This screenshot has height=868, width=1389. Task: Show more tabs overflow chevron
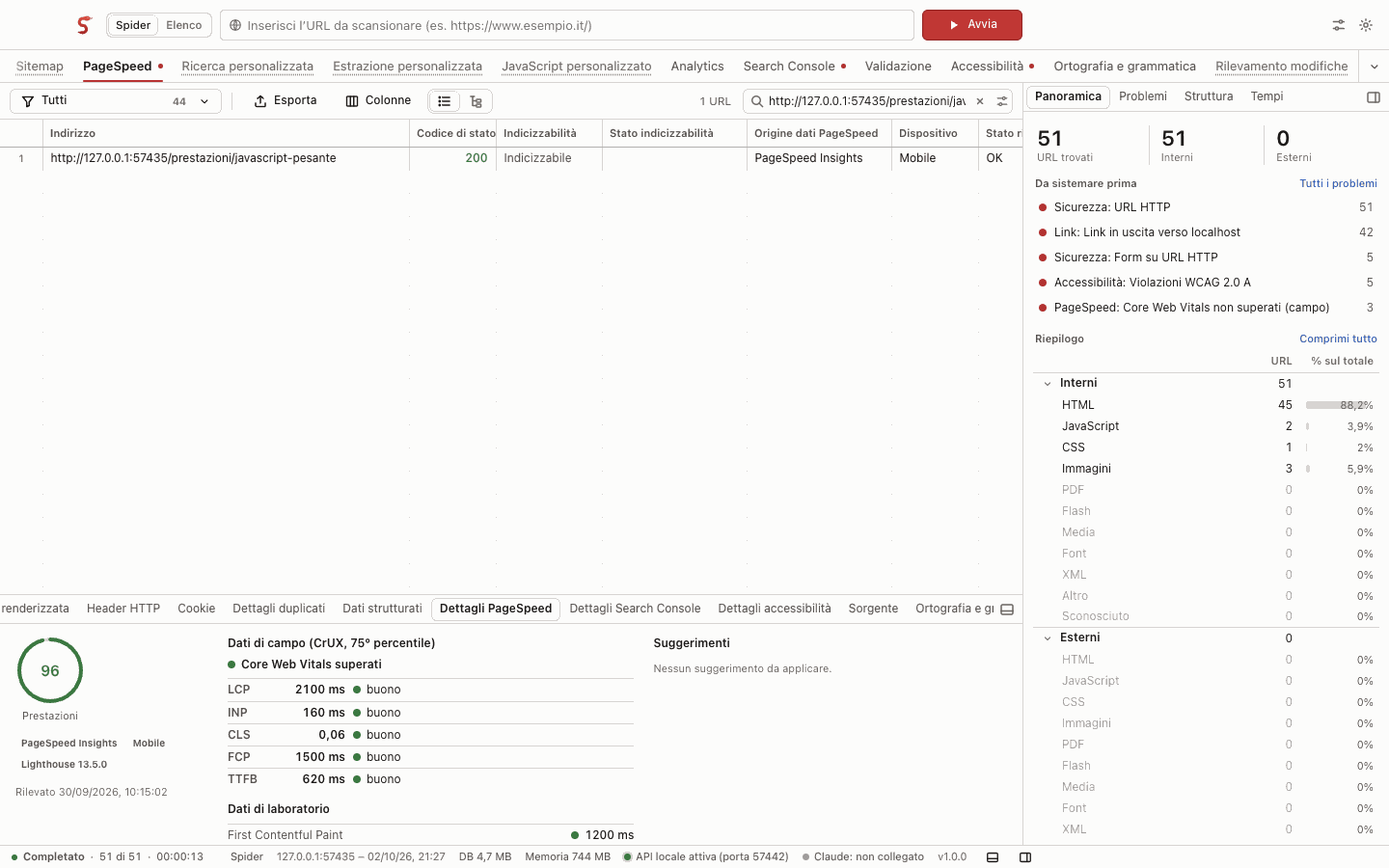pyautogui.click(x=1375, y=67)
